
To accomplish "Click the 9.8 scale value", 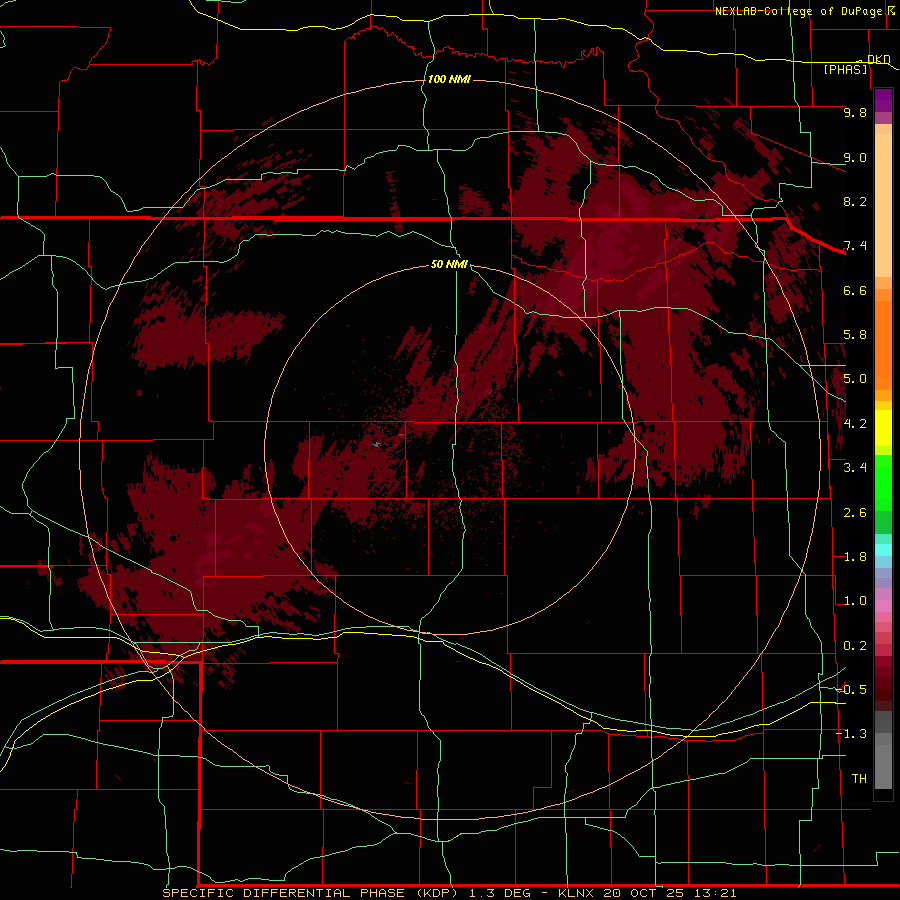I will [855, 112].
